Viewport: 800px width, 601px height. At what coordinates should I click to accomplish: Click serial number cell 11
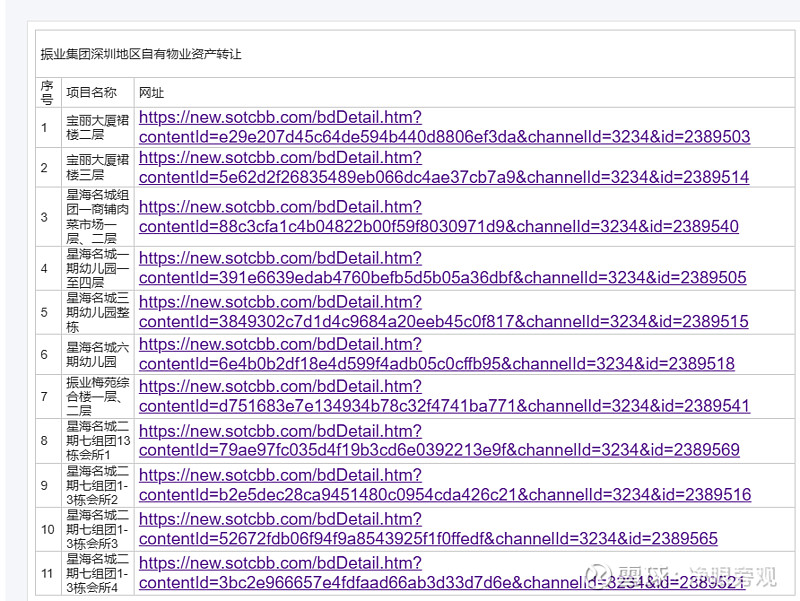pyautogui.click(x=47, y=573)
